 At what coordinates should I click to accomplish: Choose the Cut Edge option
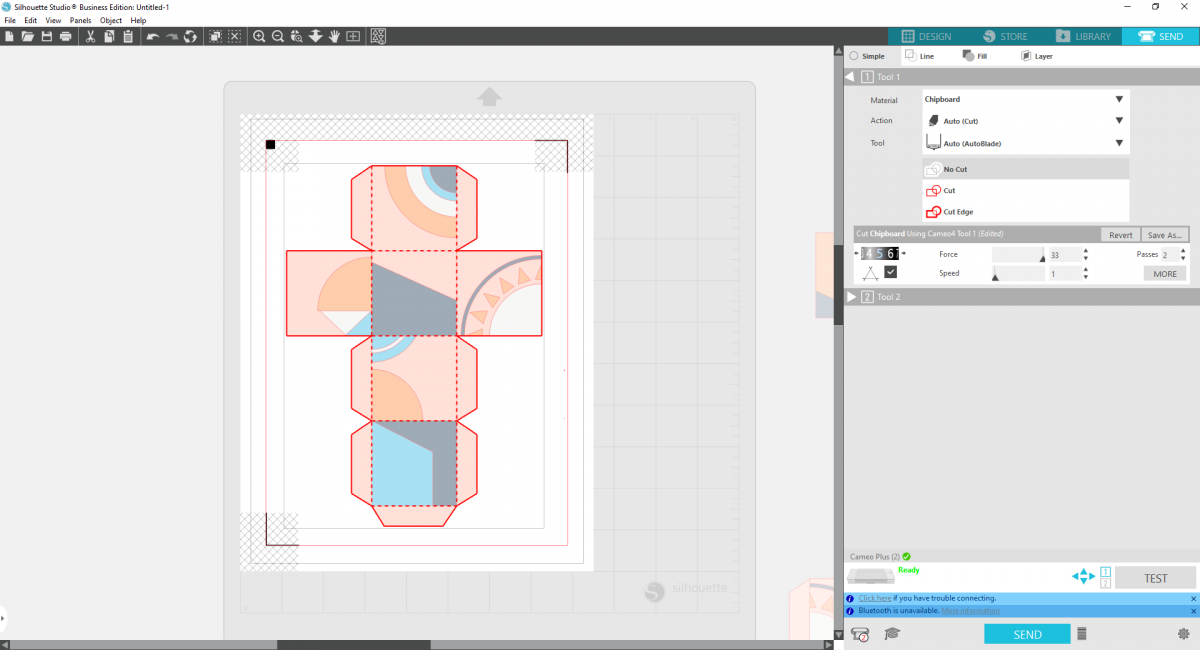click(x=1025, y=211)
